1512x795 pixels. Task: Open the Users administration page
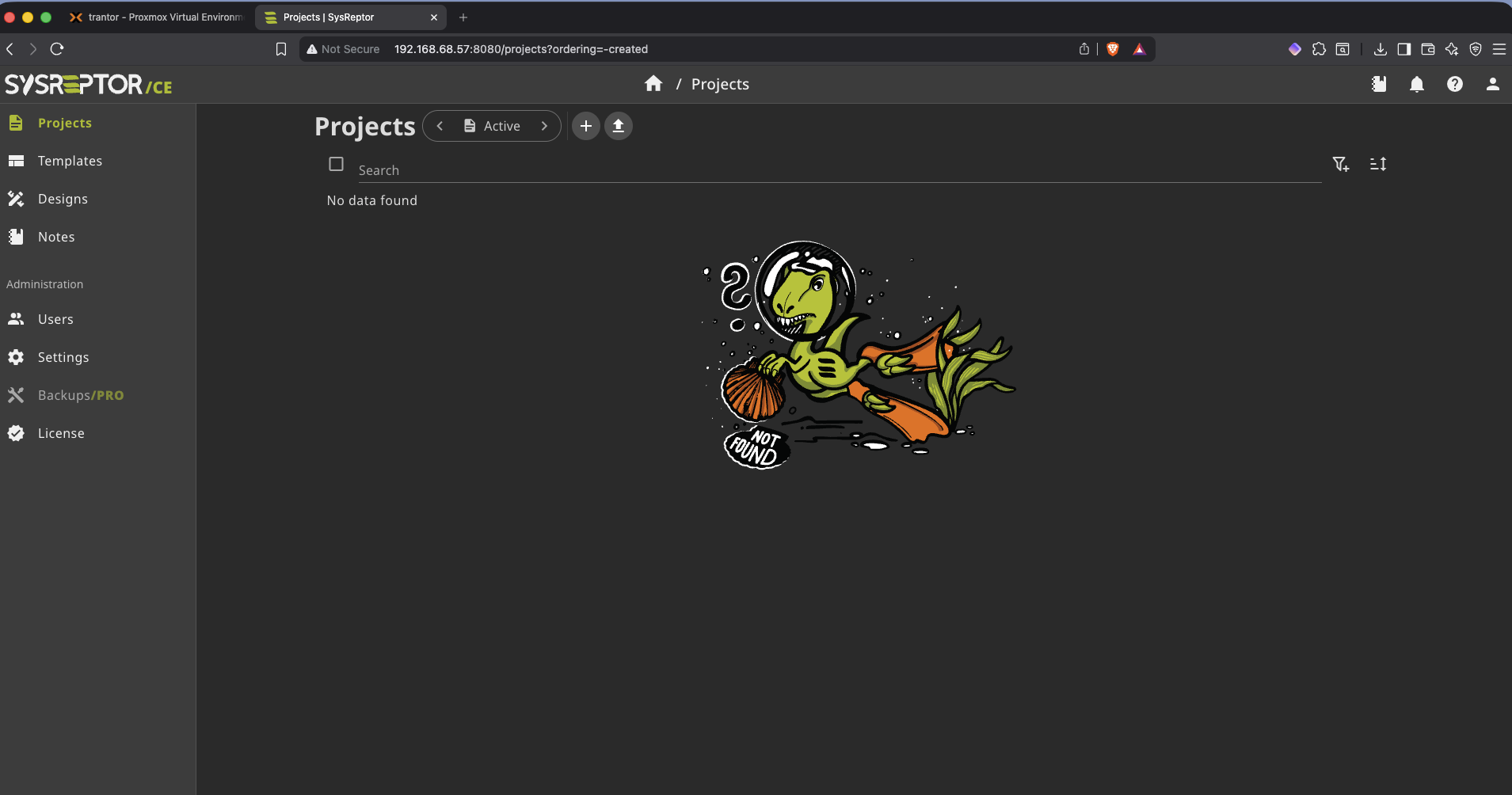coord(56,319)
